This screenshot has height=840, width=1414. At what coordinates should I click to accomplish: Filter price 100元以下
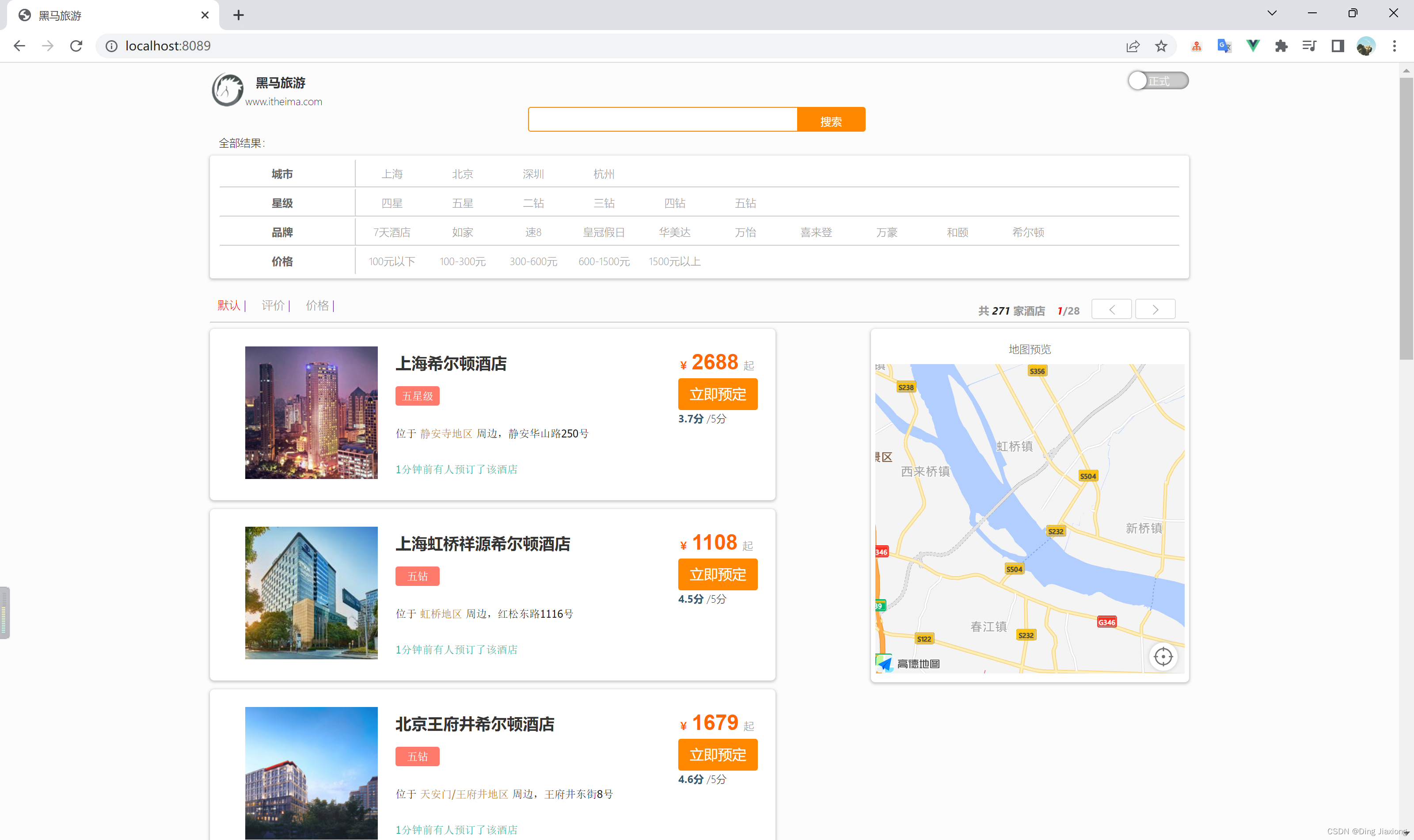(392, 262)
